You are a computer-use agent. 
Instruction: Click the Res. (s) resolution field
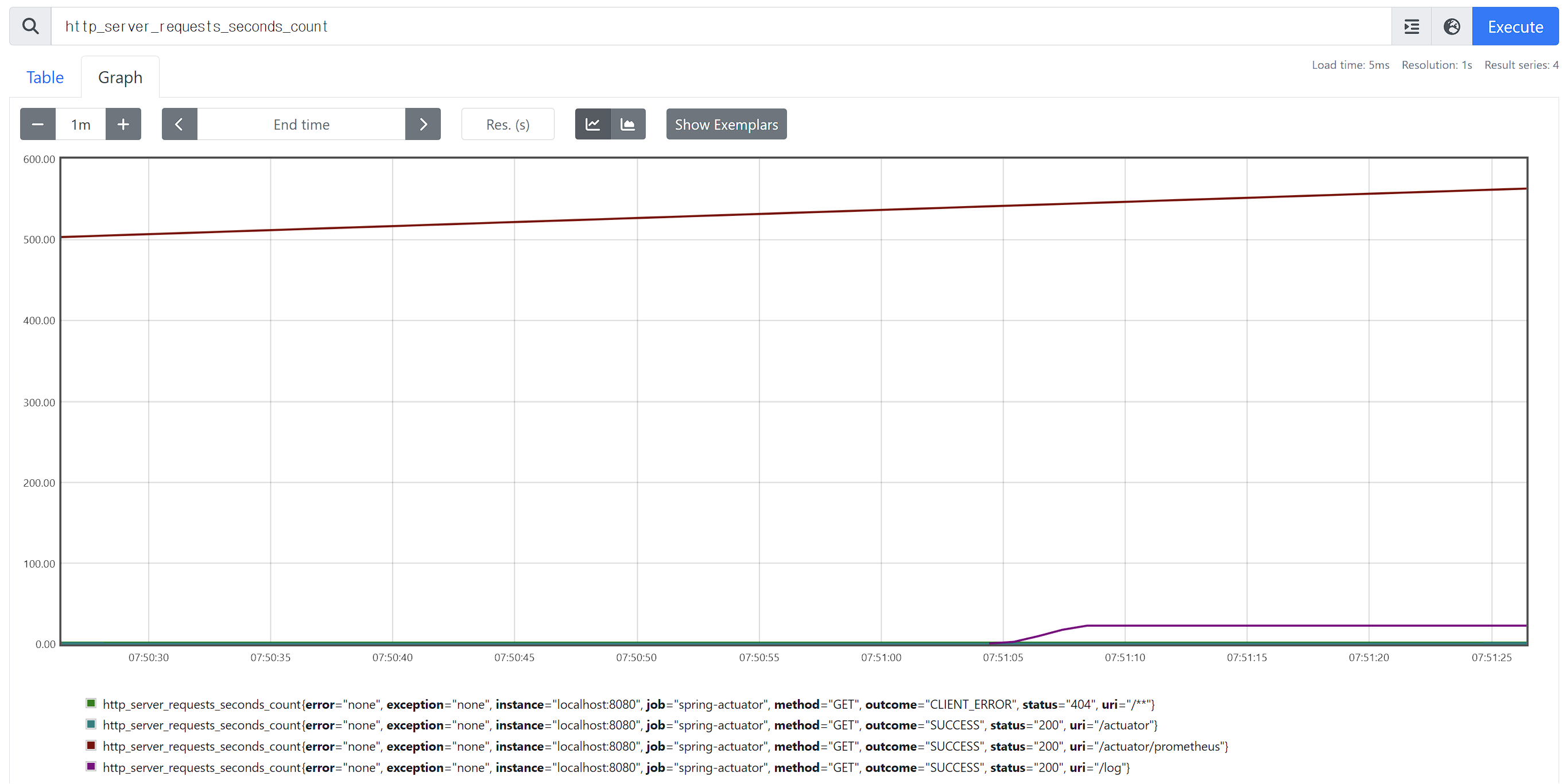[x=507, y=124]
